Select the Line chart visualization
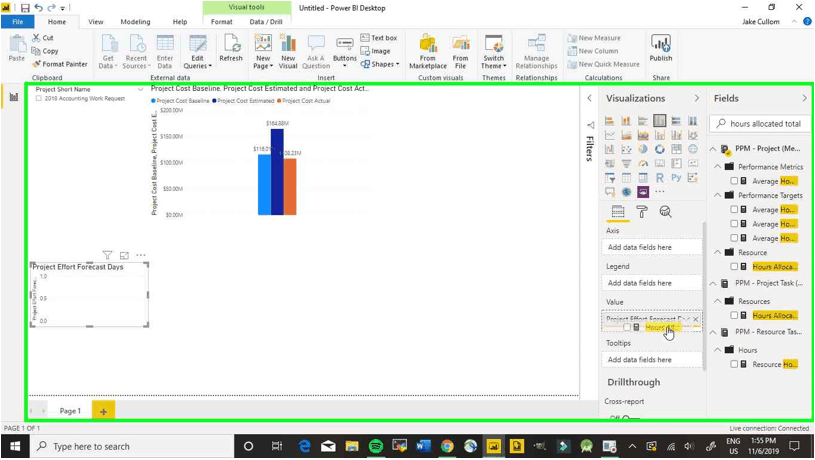The image size is (815, 460). pos(610,135)
